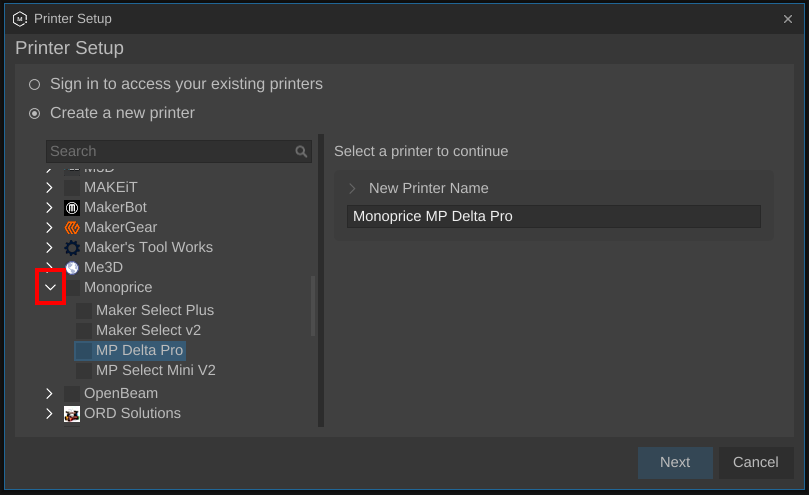Click the MAKEiT placeholder icon
Viewport: 809px width, 495px height.
72,187
